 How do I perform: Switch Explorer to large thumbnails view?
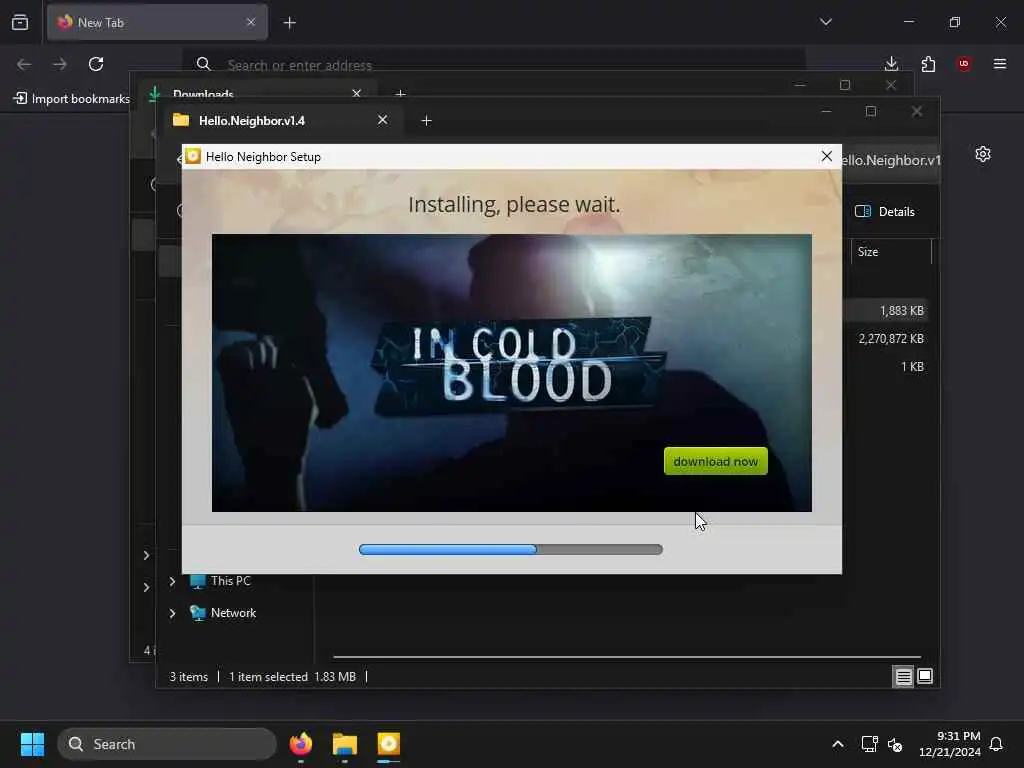pyautogui.click(x=925, y=676)
